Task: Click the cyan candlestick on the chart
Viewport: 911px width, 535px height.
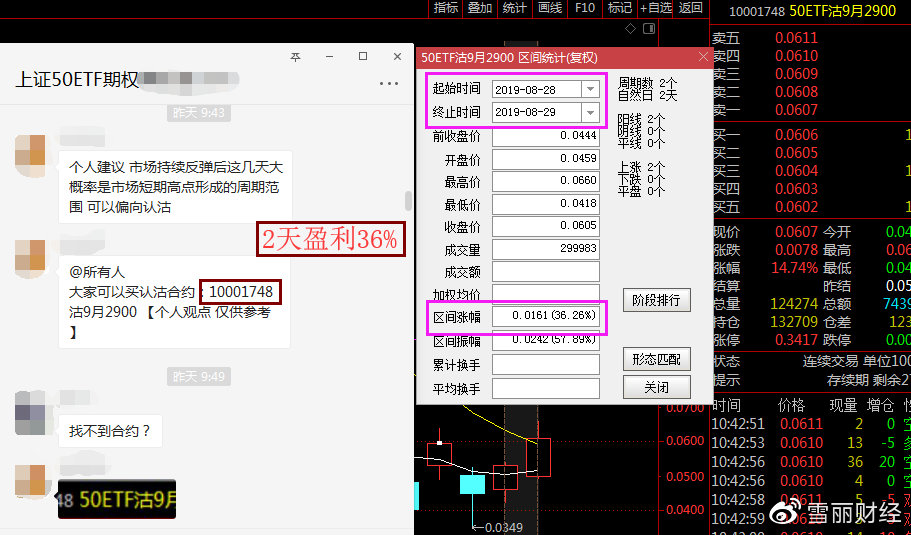Action: [472, 484]
